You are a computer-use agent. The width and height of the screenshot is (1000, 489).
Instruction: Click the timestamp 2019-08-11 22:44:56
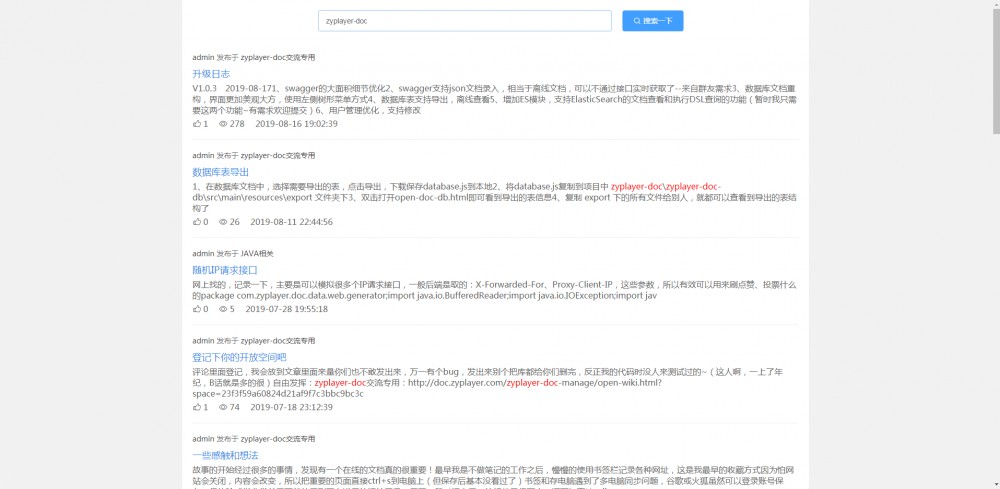tap(291, 222)
